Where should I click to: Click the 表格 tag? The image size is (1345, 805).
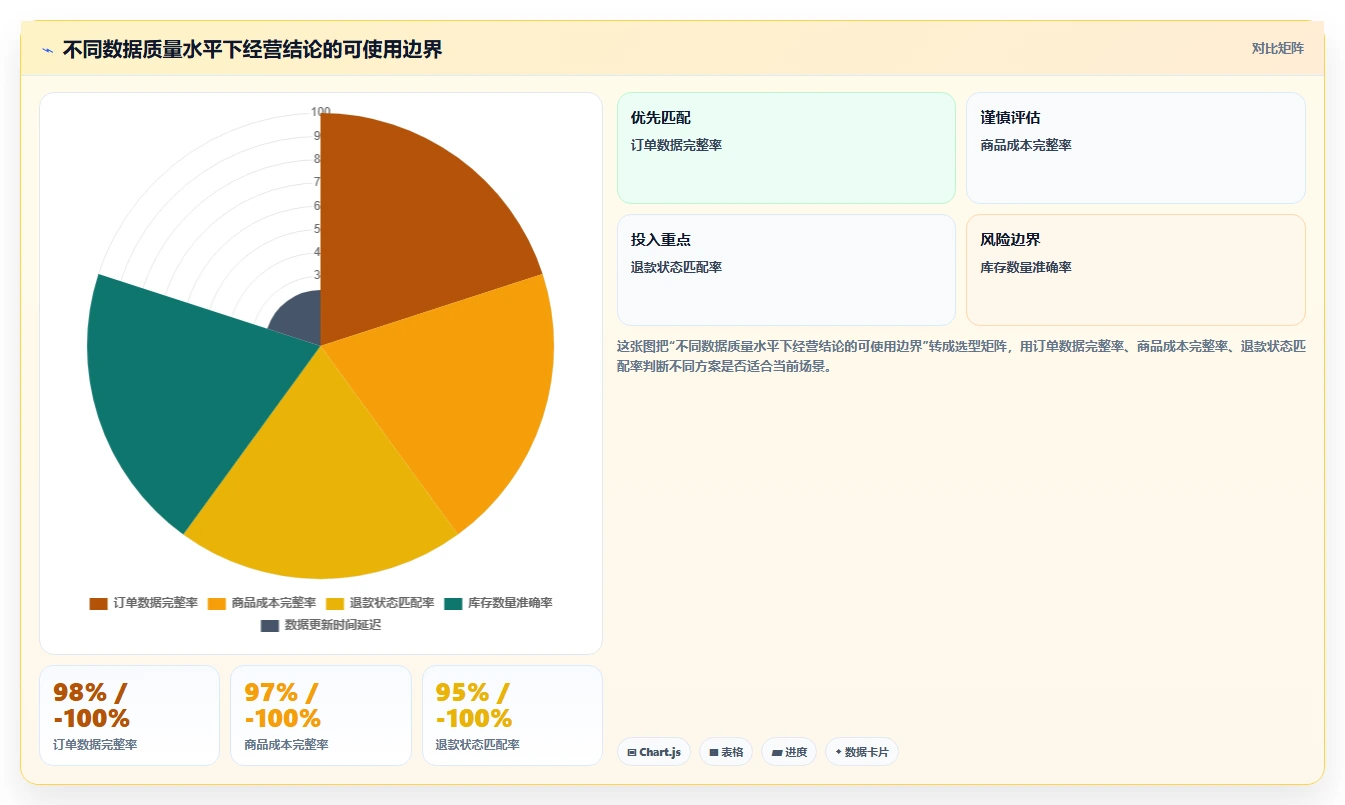pyautogui.click(x=726, y=752)
